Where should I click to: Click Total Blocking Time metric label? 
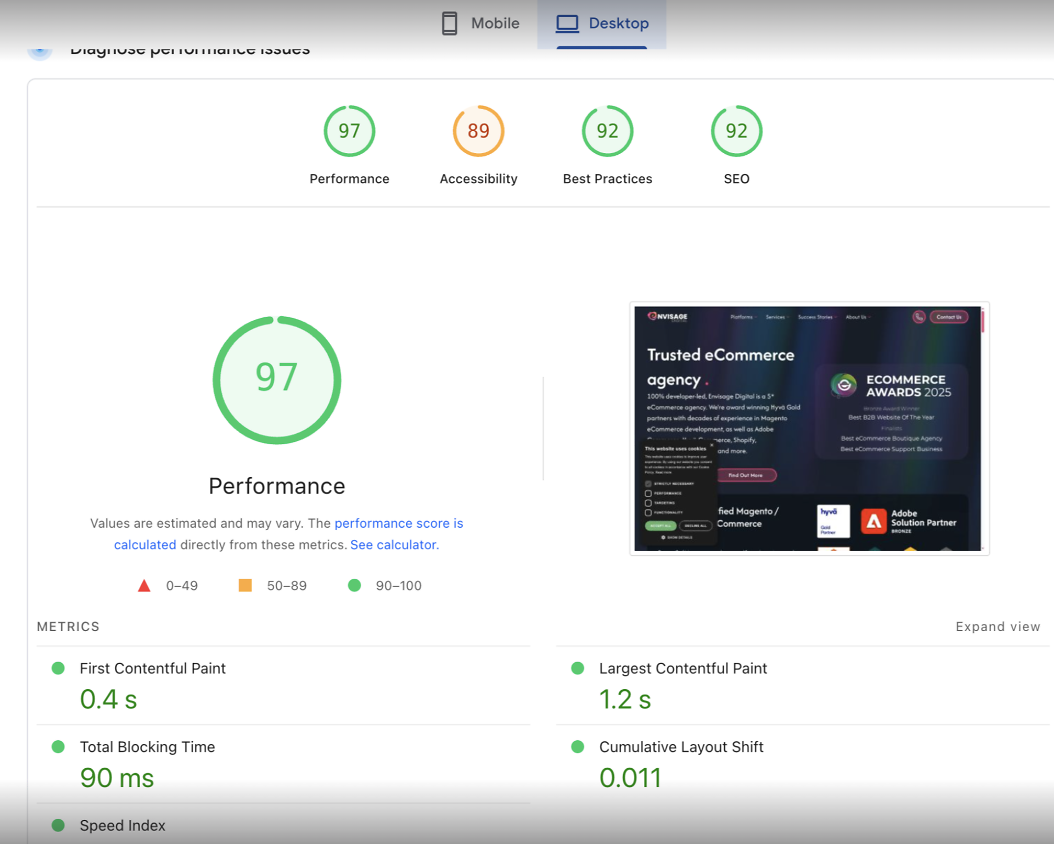pos(147,747)
